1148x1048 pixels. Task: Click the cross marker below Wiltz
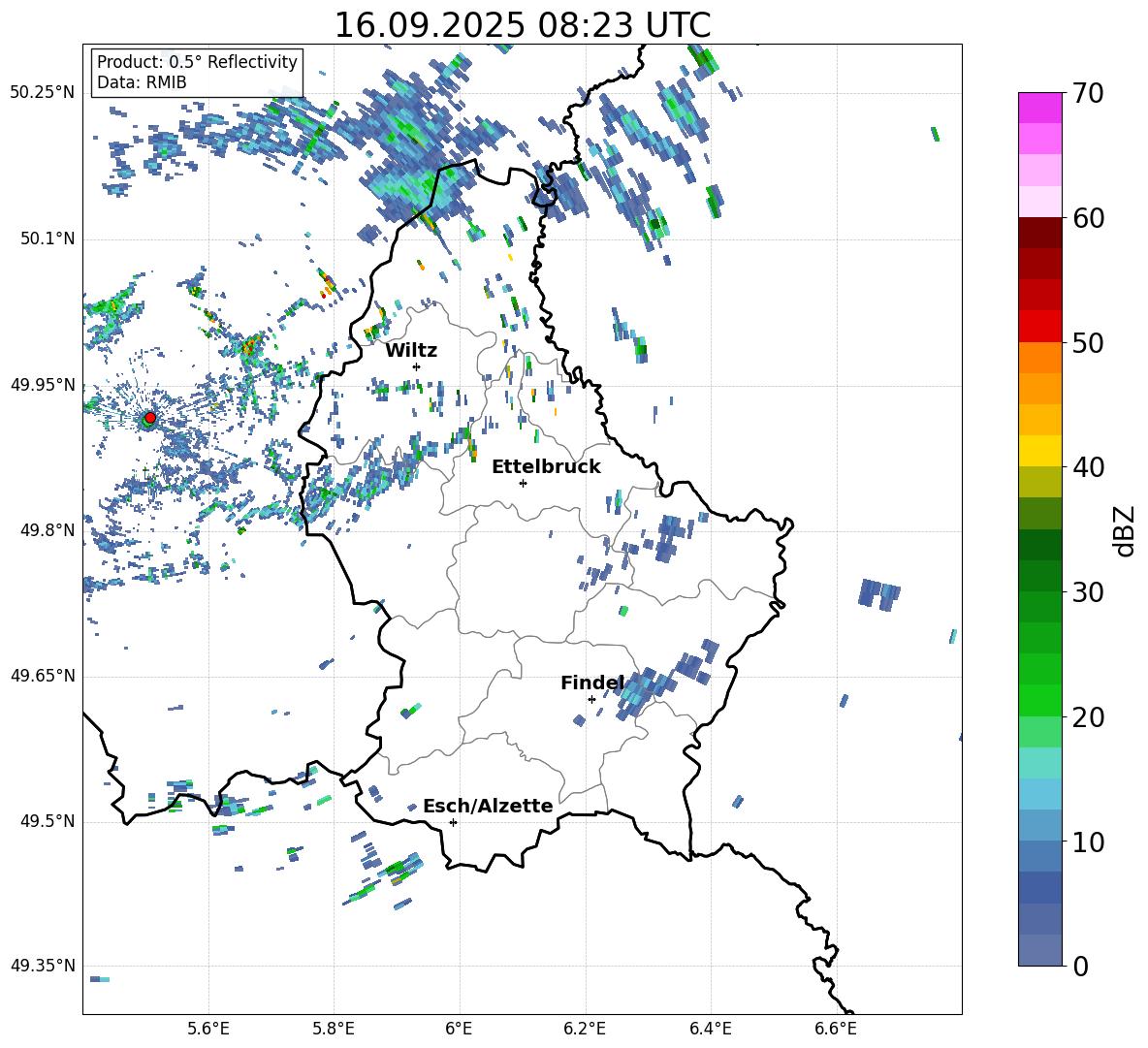click(417, 366)
